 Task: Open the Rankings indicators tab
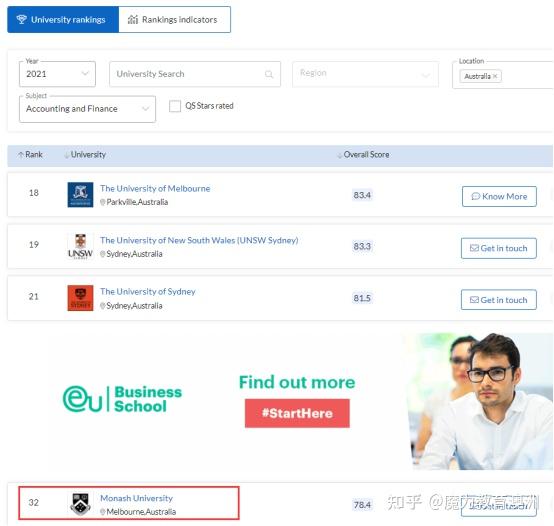(x=175, y=19)
